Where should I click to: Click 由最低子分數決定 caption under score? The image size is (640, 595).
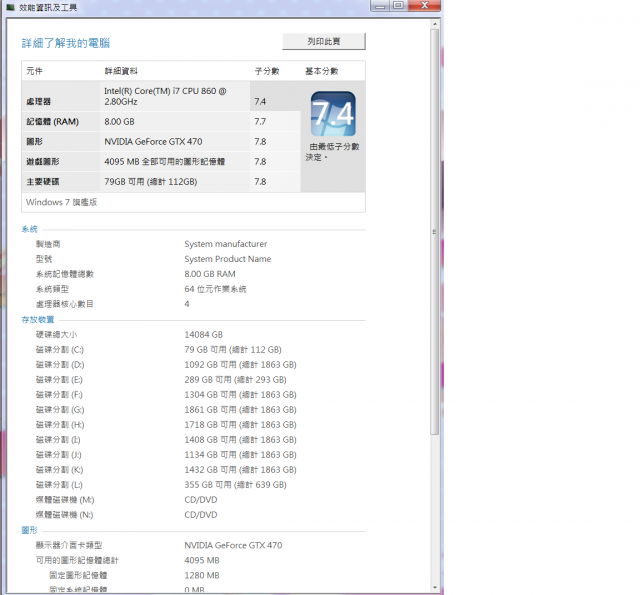click(x=333, y=152)
